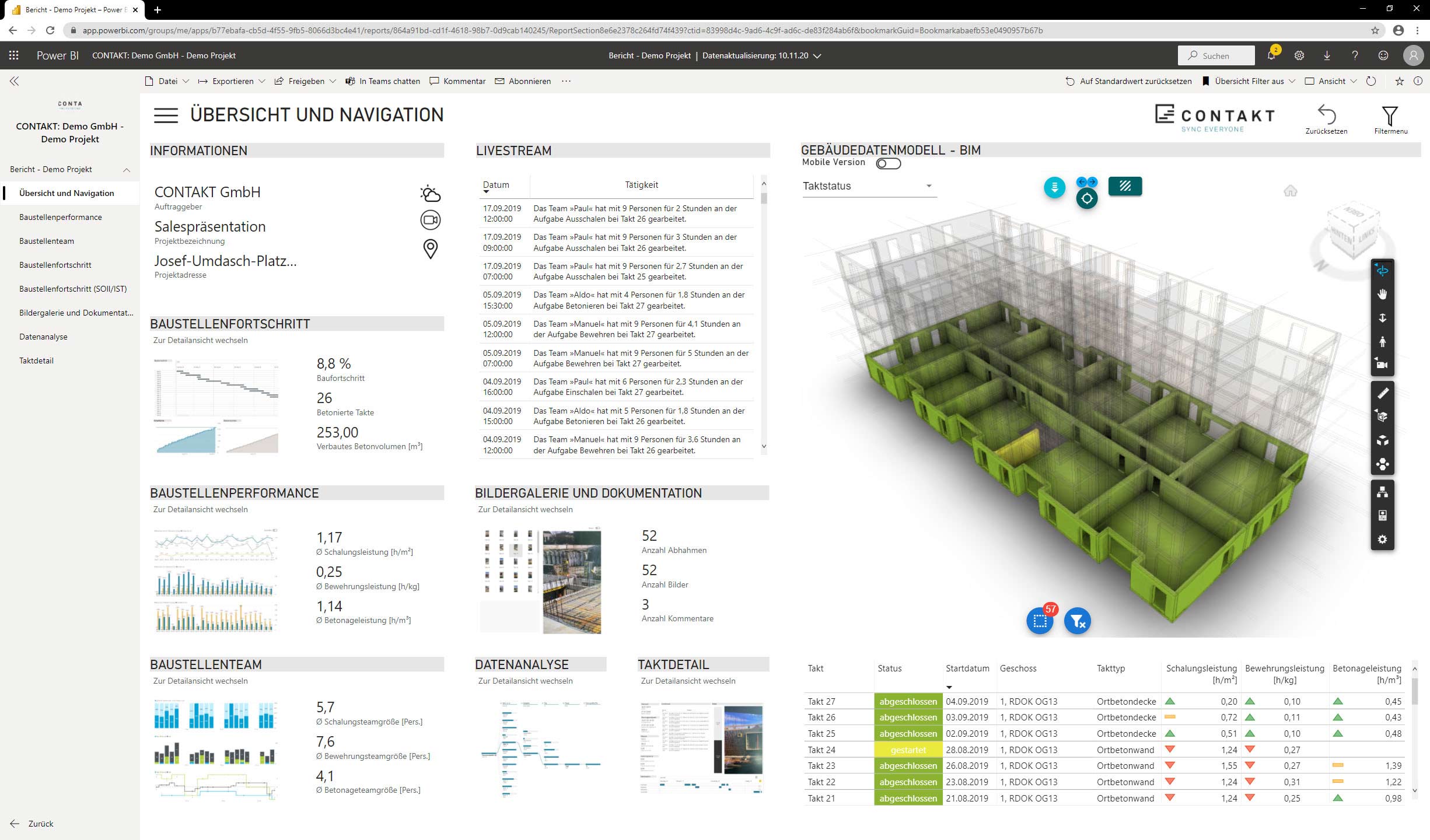Click the map location pin icon
The image size is (1430, 840).
(x=430, y=249)
